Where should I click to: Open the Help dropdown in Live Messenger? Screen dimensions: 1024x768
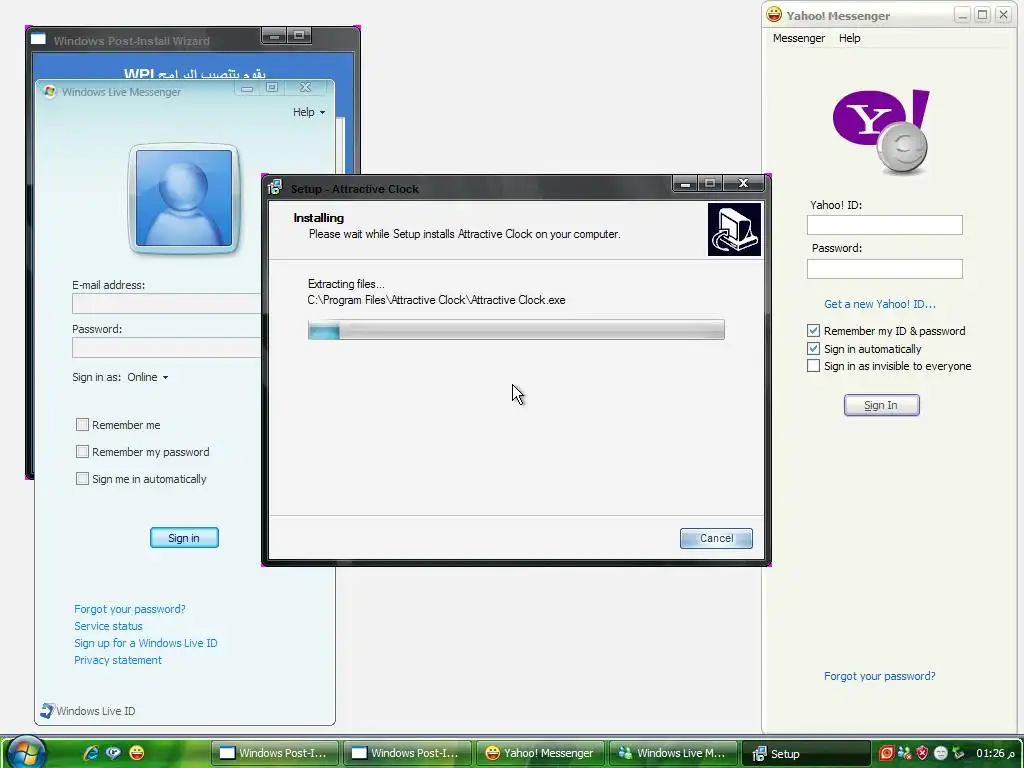tap(308, 112)
